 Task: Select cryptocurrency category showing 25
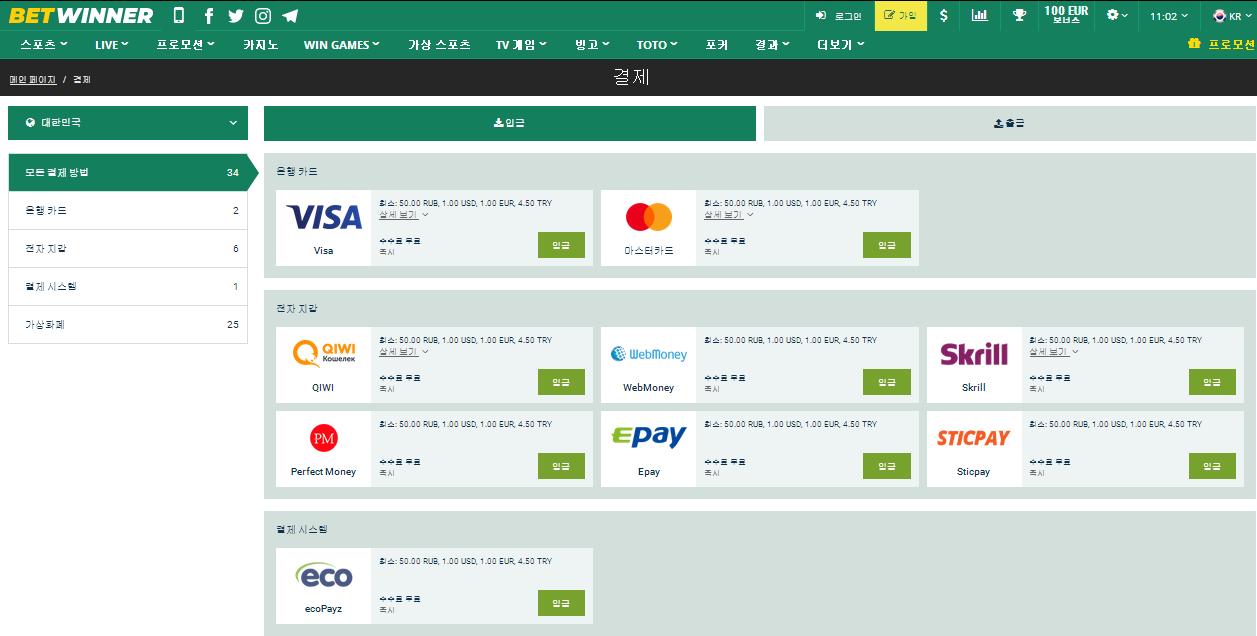coord(128,325)
